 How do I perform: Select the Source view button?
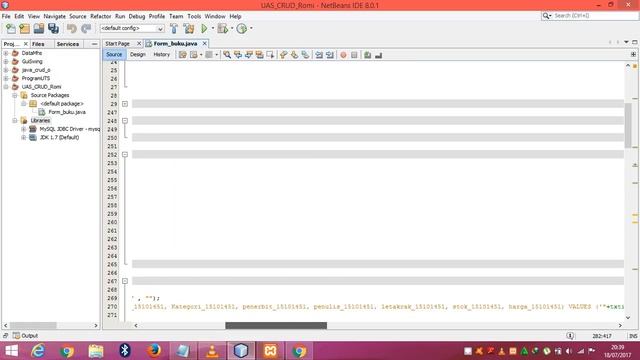pos(114,55)
